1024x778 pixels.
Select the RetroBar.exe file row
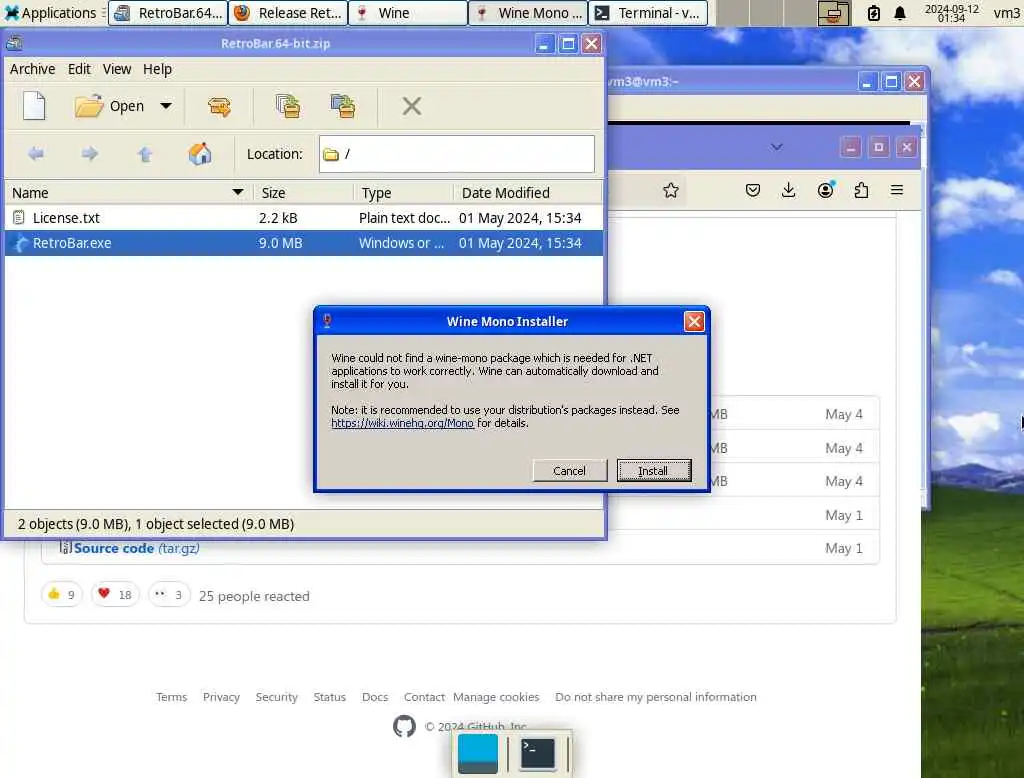pos(304,243)
